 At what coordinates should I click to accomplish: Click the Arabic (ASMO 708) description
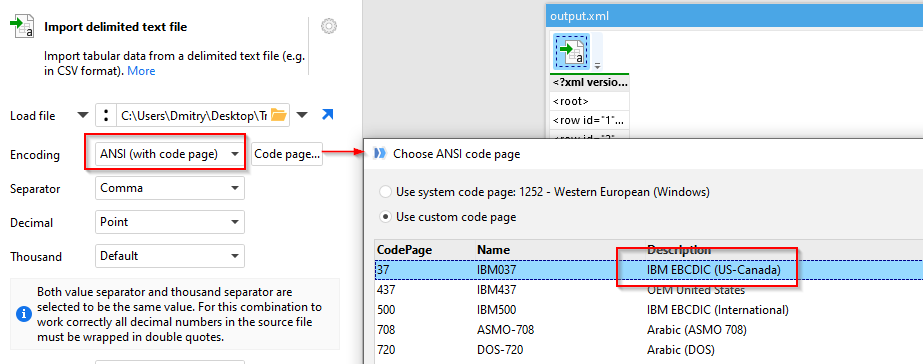(x=697, y=330)
